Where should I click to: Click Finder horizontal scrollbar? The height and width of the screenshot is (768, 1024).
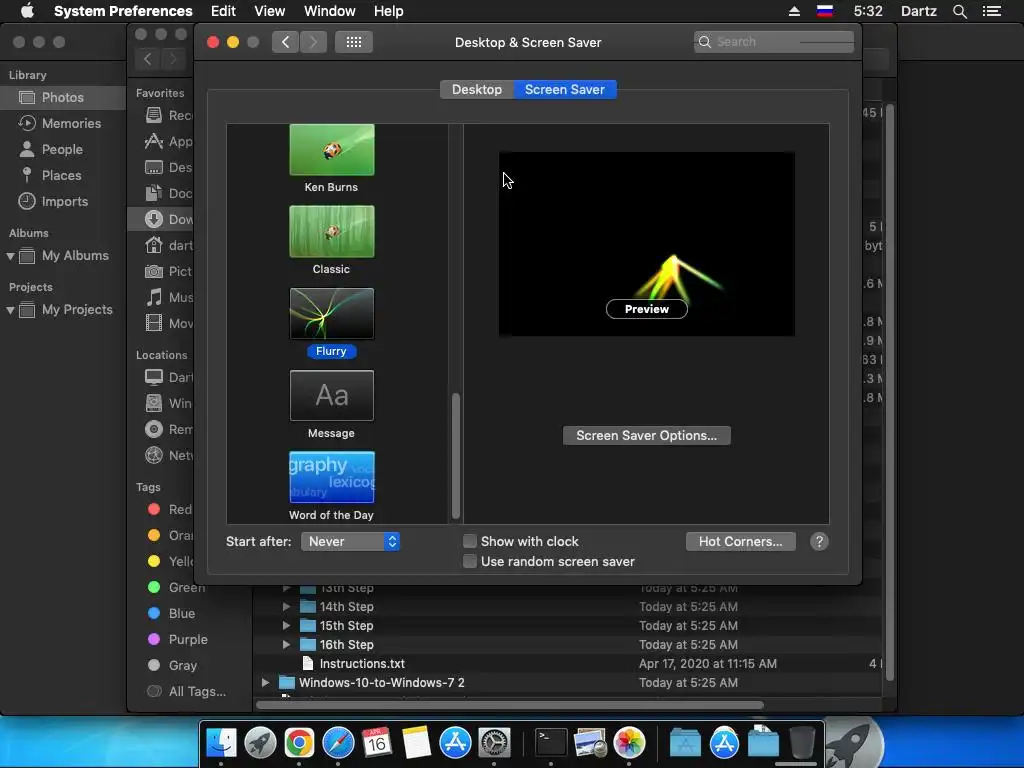[510, 705]
